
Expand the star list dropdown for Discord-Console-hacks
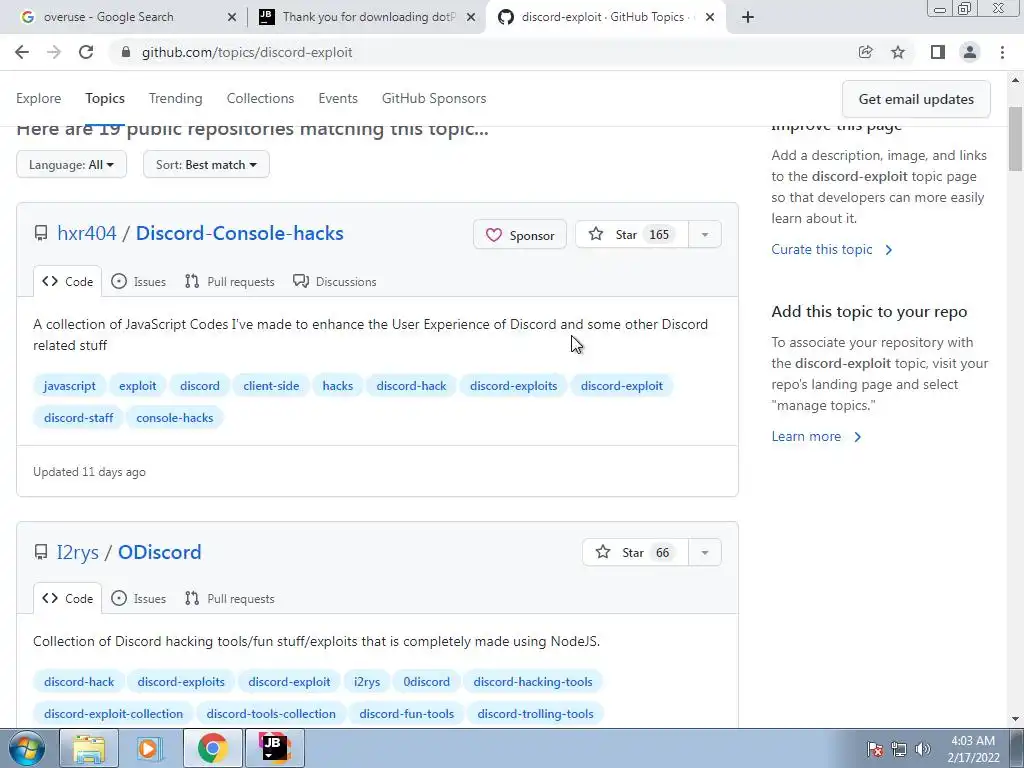click(x=705, y=234)
